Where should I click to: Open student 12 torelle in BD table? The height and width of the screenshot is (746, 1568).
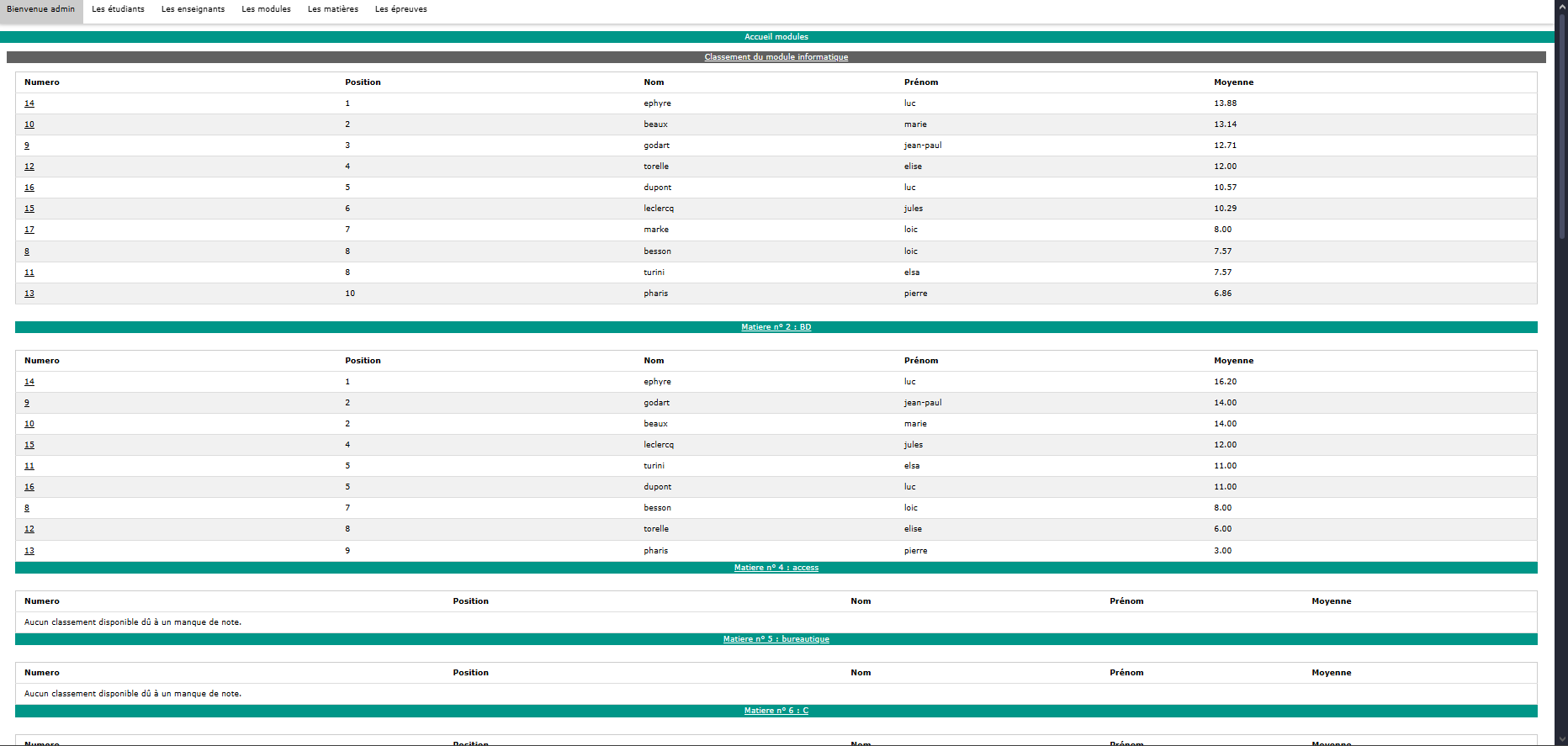click(x=29, y=529)
